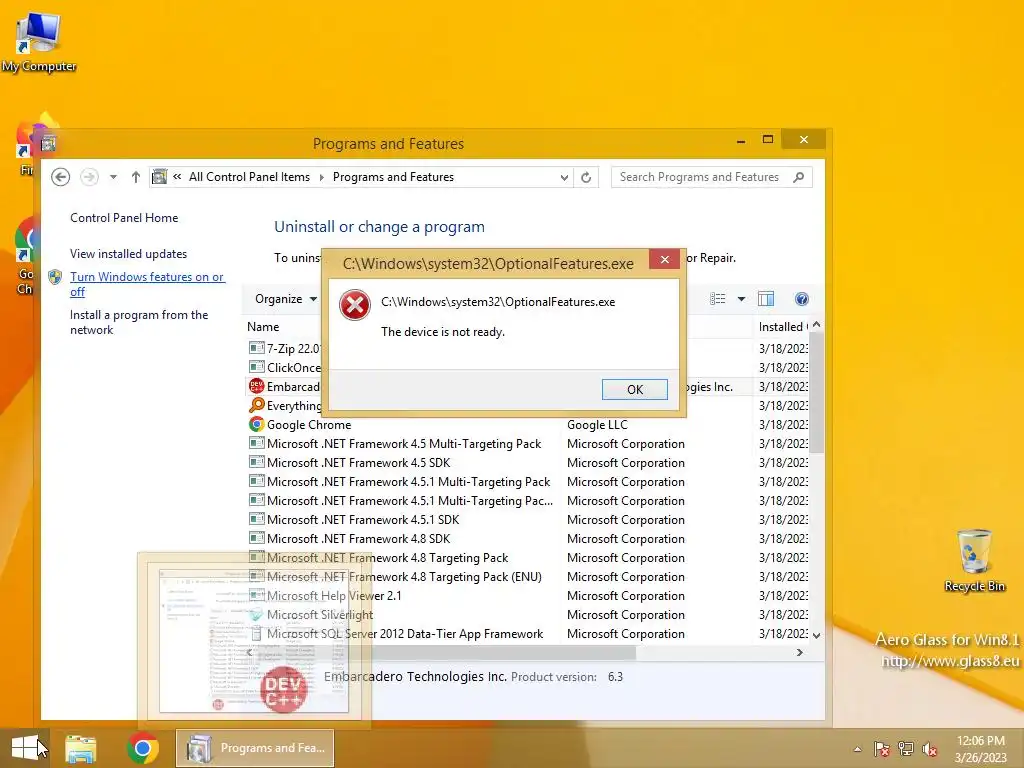Screen dimensions: 1024x768
Task: Click Chrome icon in the programs list
Action: click(x=257, y=424)
